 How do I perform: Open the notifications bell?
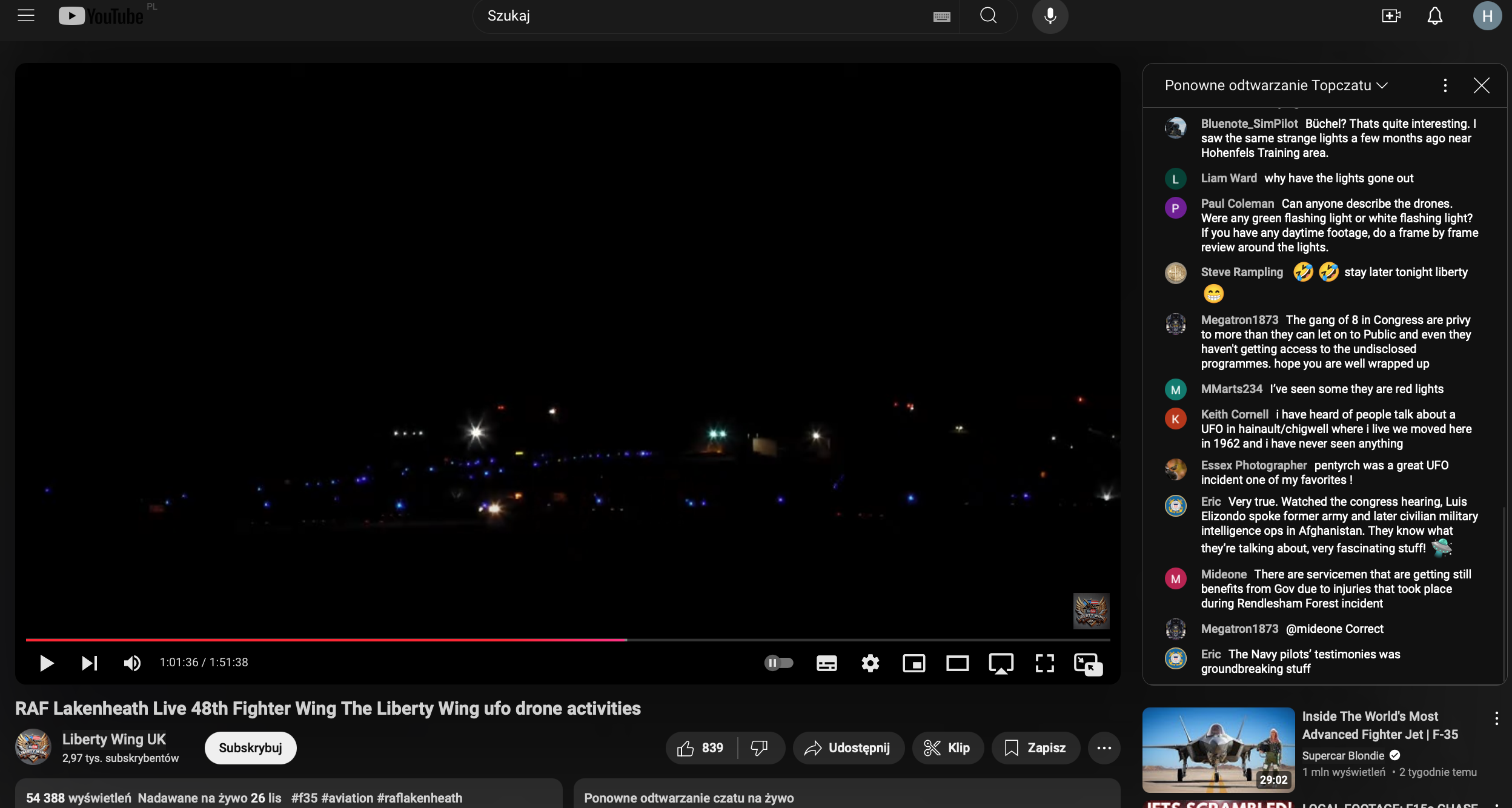(x=1434, y=16)
